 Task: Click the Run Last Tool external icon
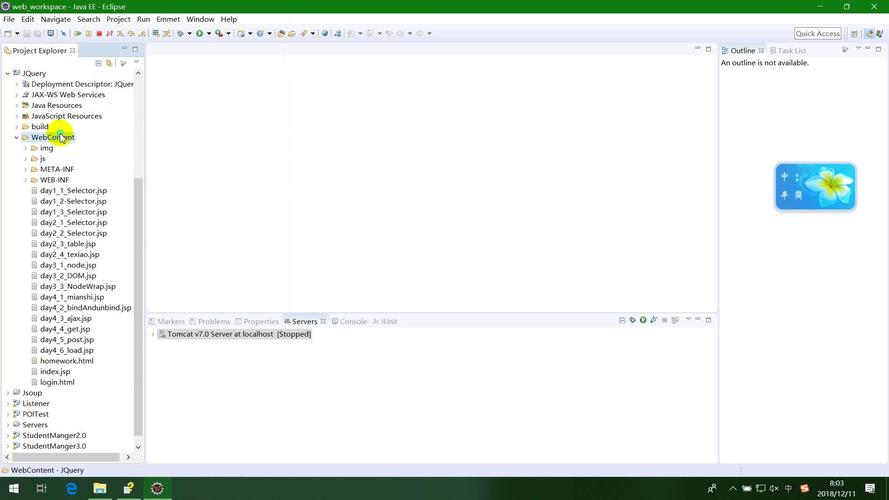(218, 33)
